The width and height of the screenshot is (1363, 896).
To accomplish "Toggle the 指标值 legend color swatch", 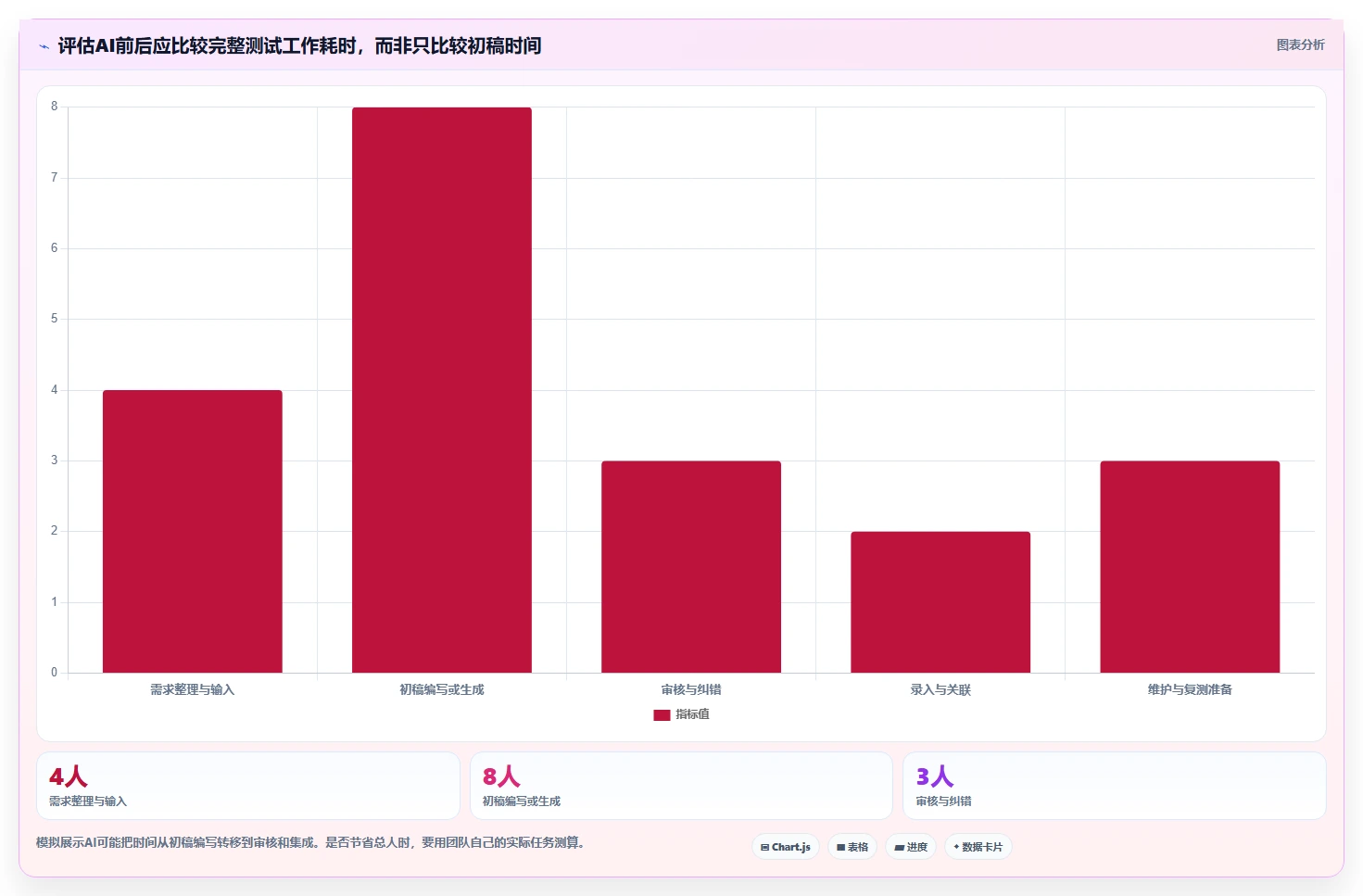I will click(662, 714).
